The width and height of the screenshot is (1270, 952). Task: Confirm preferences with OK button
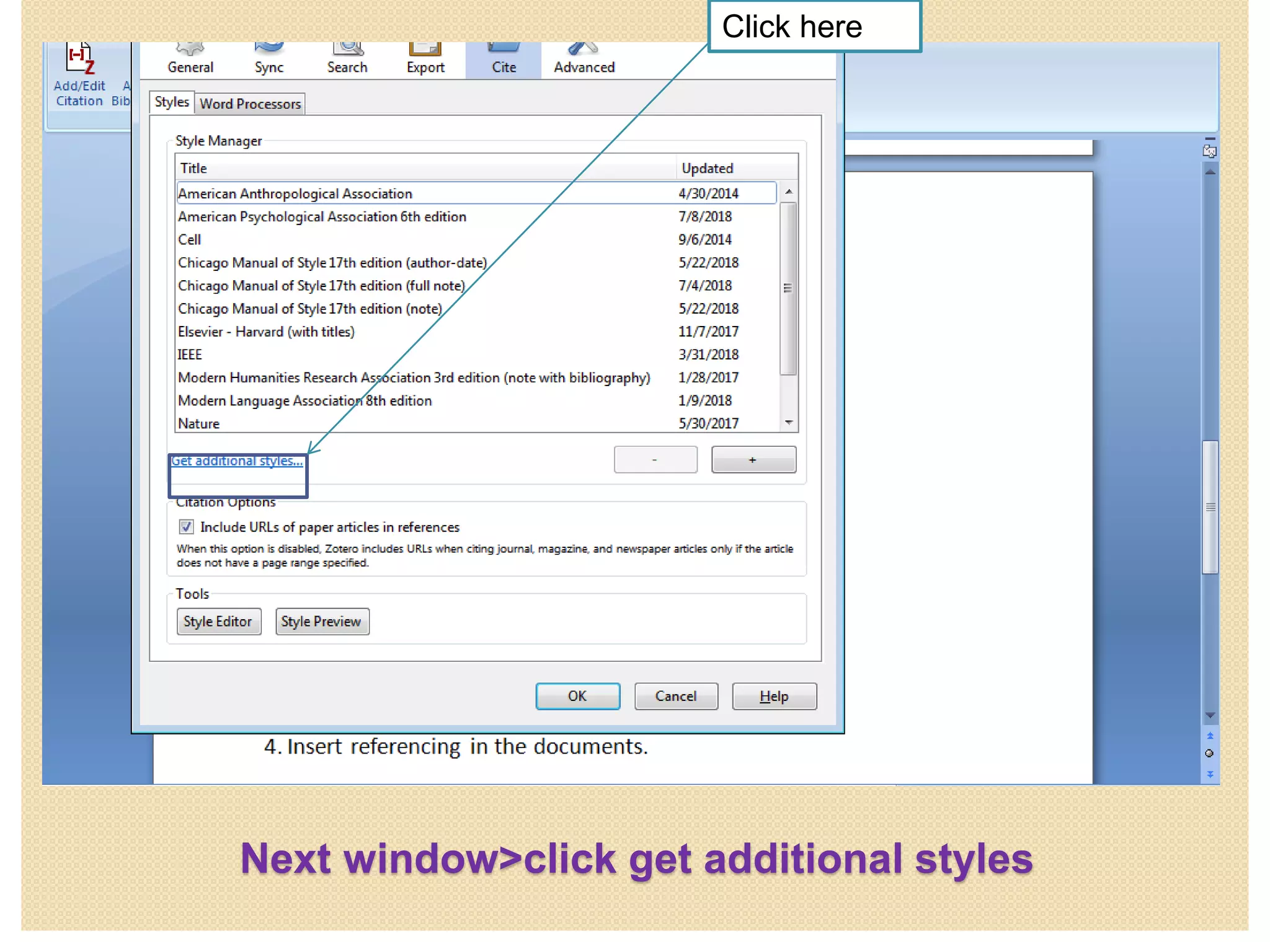577,696
